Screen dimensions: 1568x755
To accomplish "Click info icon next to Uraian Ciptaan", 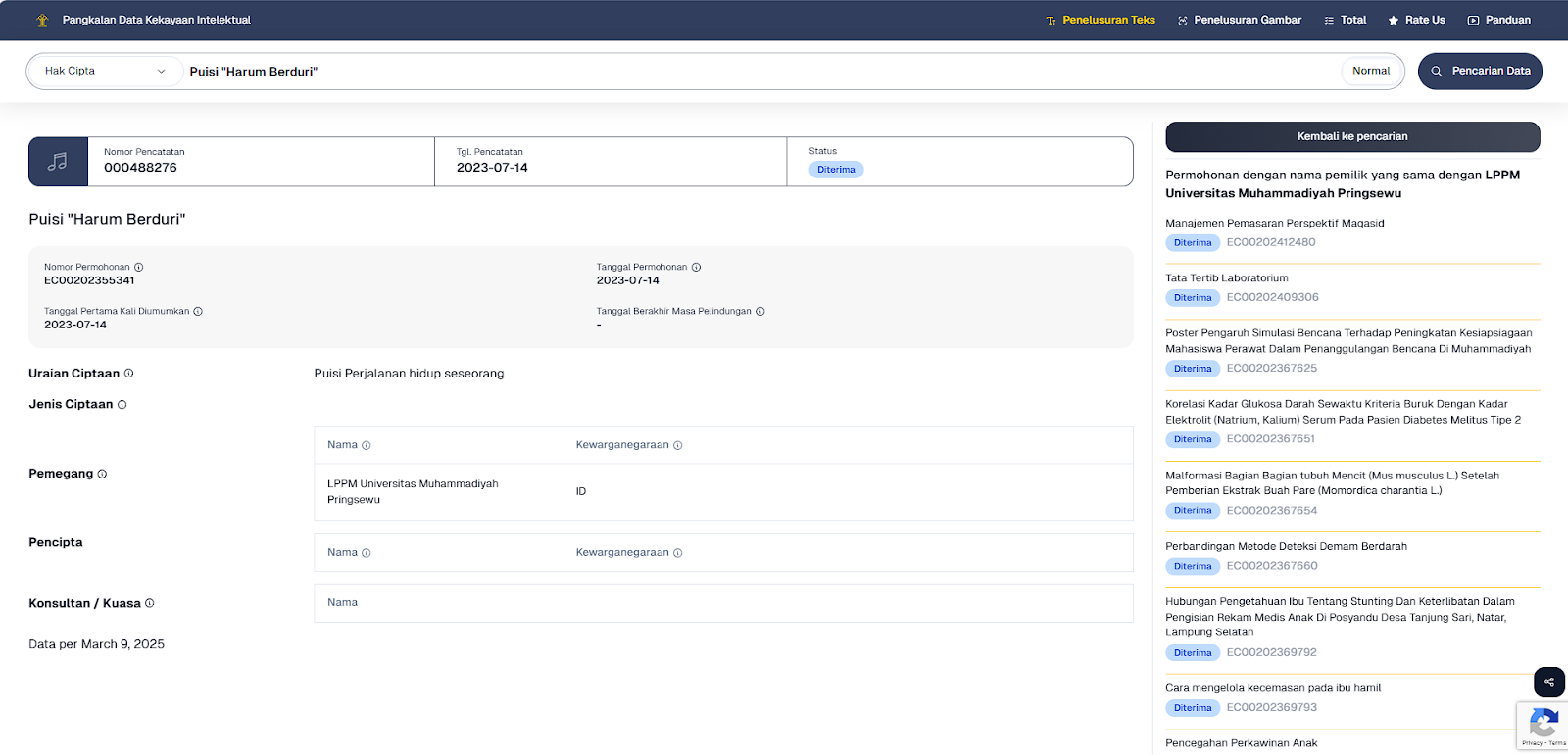I will click(129, 374).
